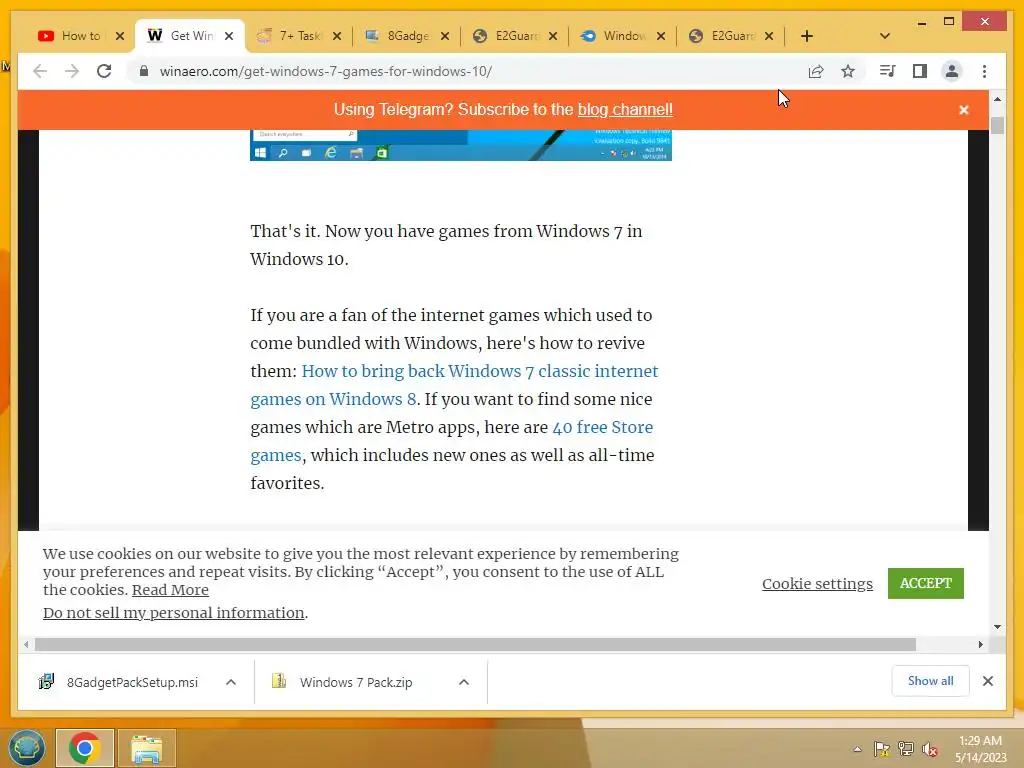Open the '40 free Store' games link
The height and width of the screenshot is (768, 1024).
pyautogui.click(x=602, y=427)
